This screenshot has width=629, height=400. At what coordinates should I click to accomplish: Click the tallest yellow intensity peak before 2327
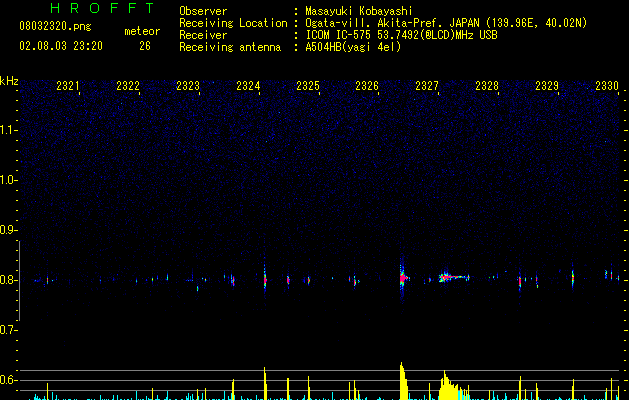404,381
